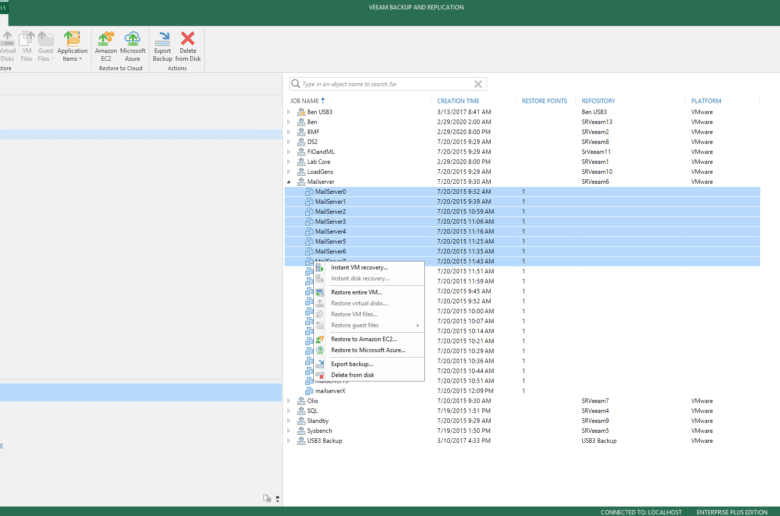Click the navigation pane options icon at bottom

267,498
